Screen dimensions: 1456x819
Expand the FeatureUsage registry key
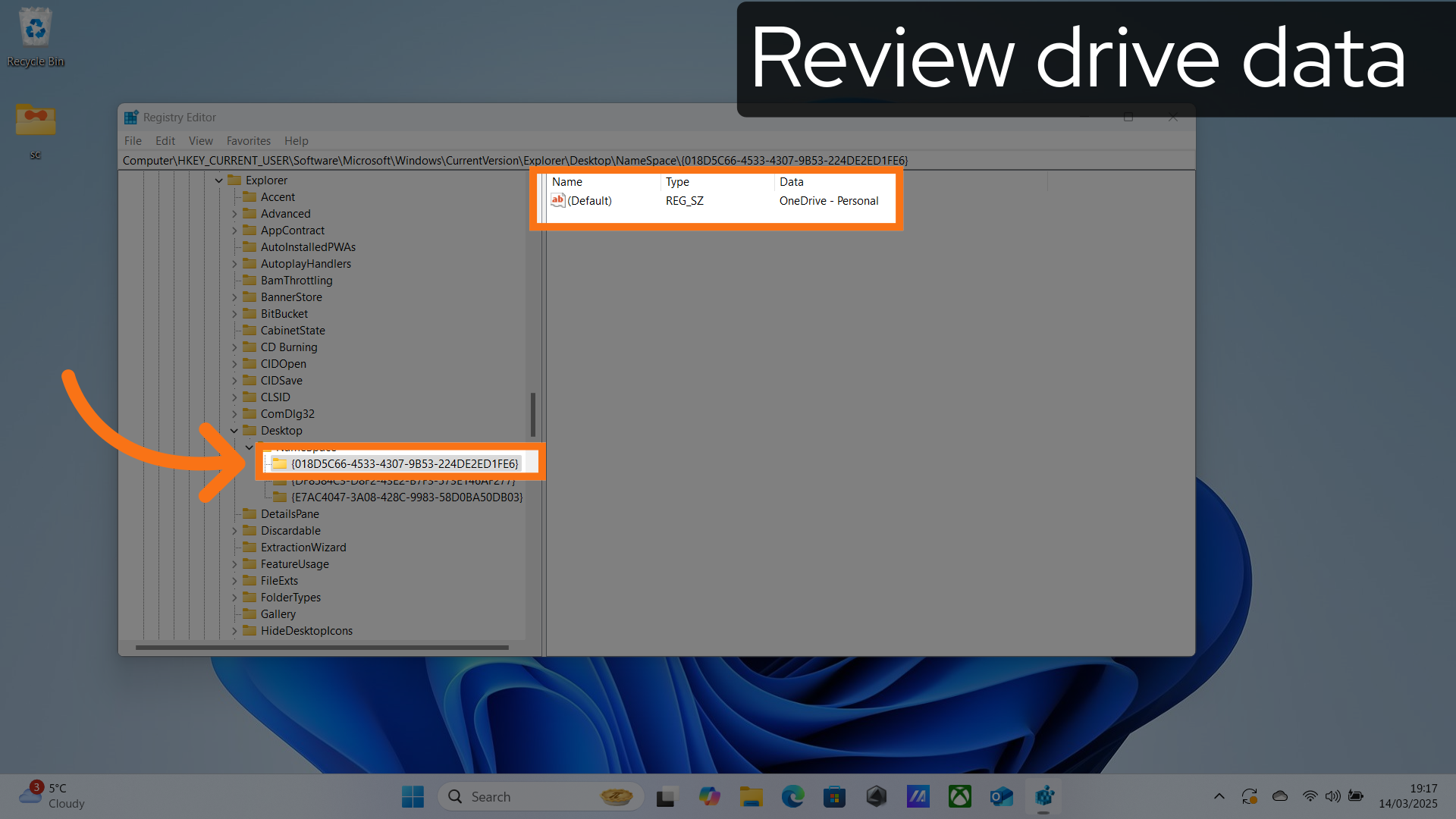tap(234, 564)
